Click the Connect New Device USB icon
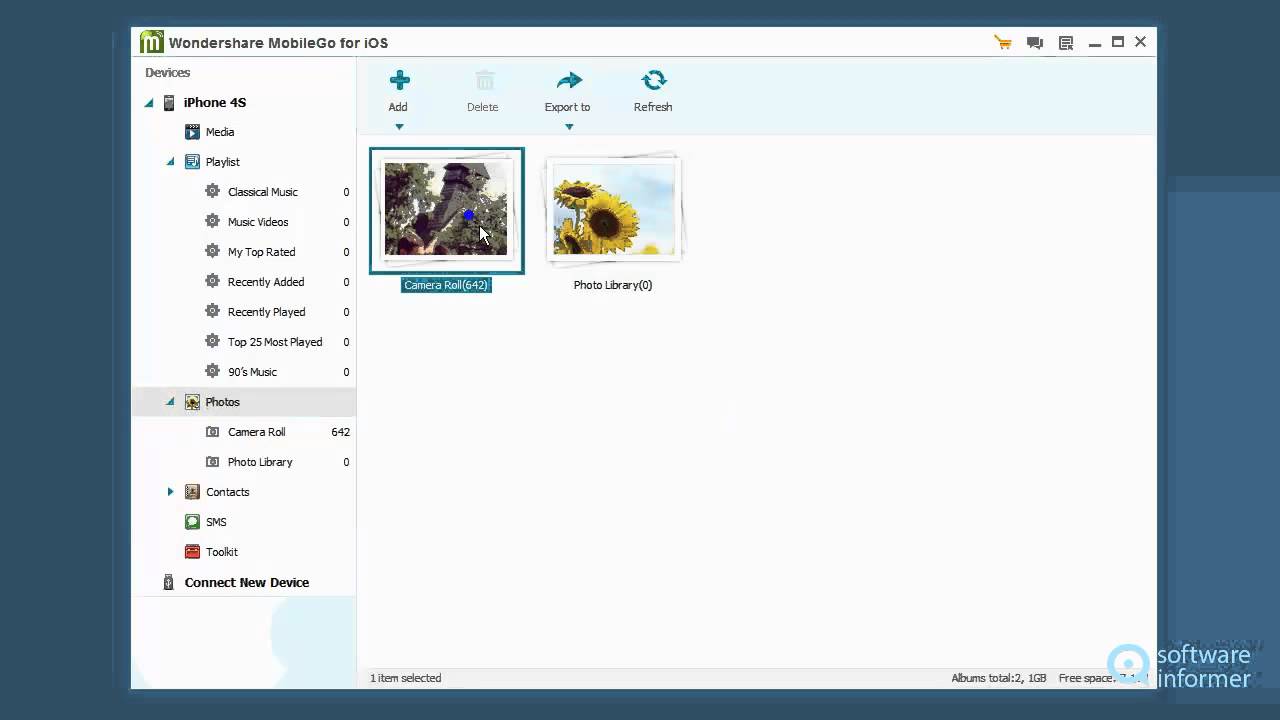The height and width of the screenshot is (720, 1280). tap(169, 582)
